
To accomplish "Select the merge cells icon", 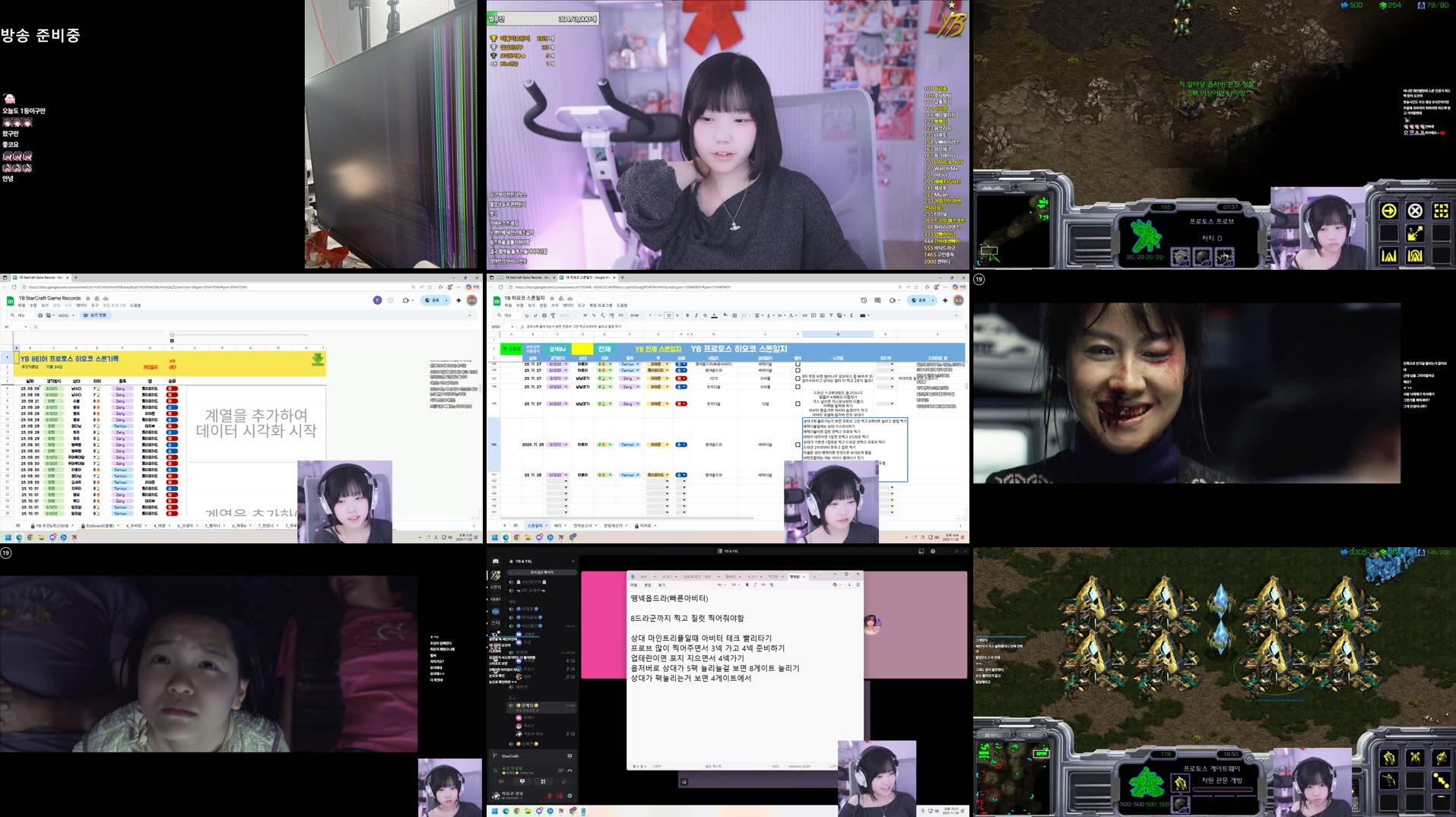I will (x=744, y=315).
